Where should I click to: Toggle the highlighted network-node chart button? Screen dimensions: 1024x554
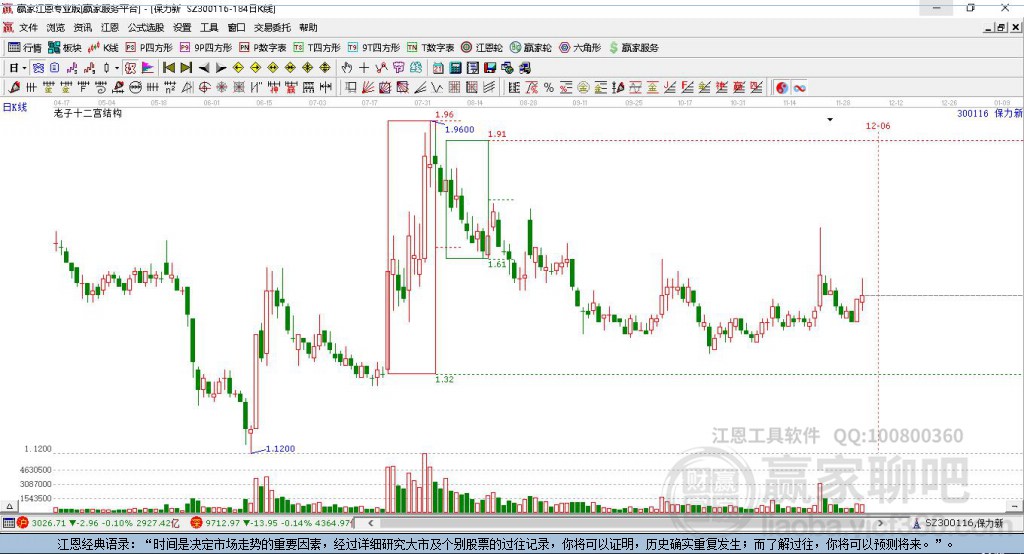click(x=39, y=68)
